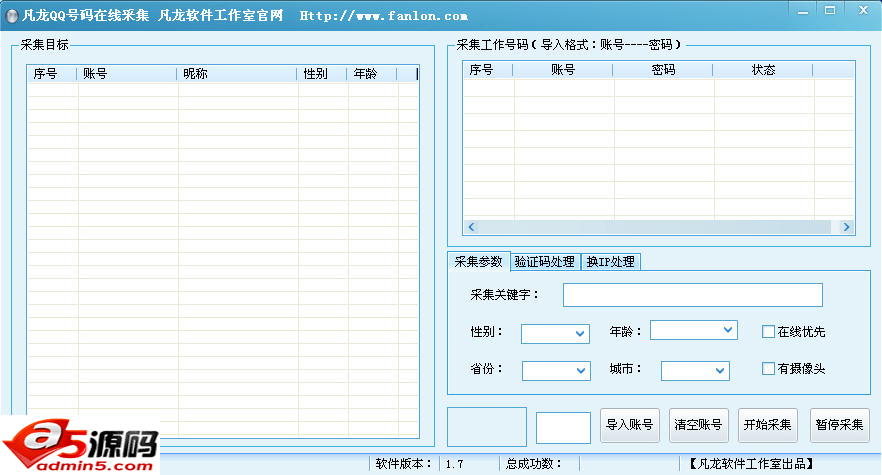Open the 验证码处理 tab
882x475 pixels.
544,262
